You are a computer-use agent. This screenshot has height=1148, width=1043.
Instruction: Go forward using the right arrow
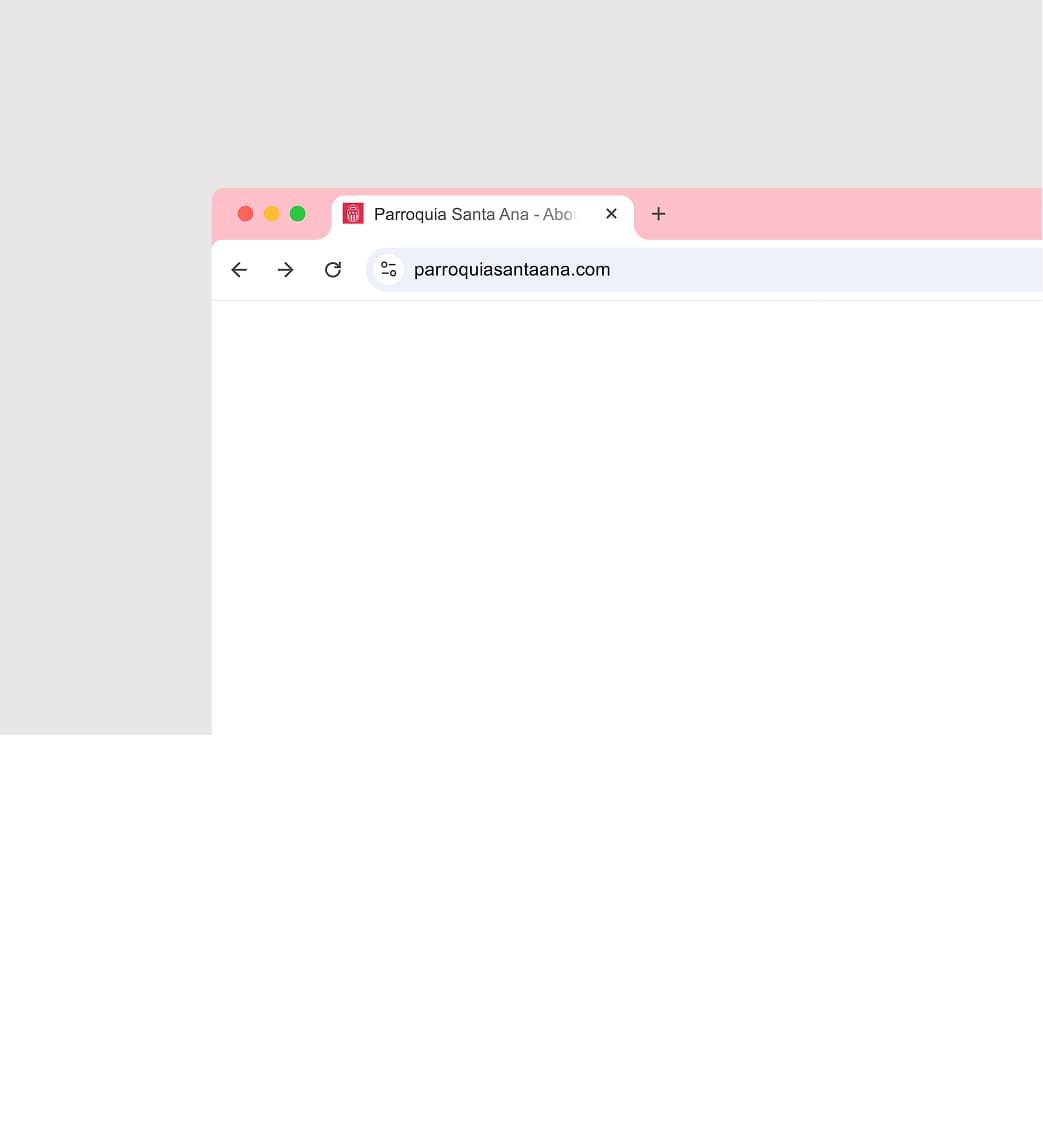(286, 270)
